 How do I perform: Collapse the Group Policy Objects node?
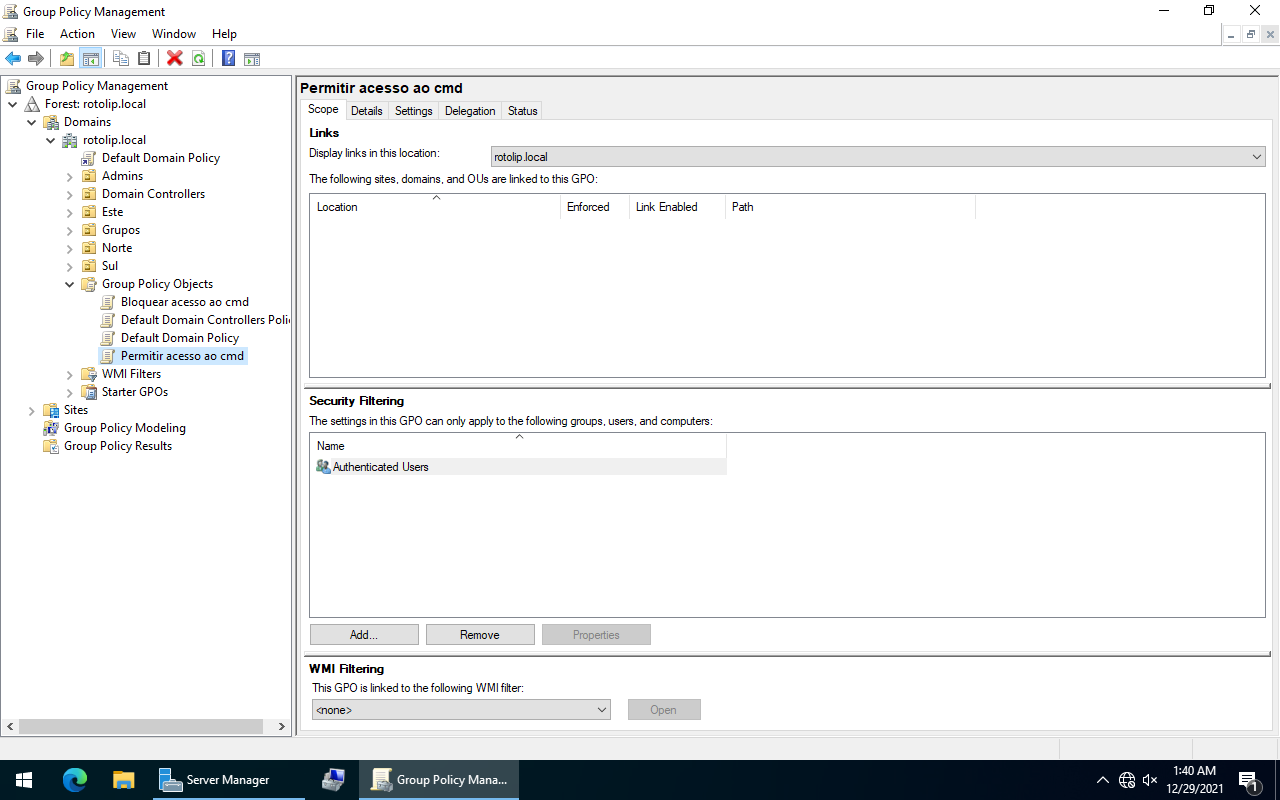click(70, 284)
